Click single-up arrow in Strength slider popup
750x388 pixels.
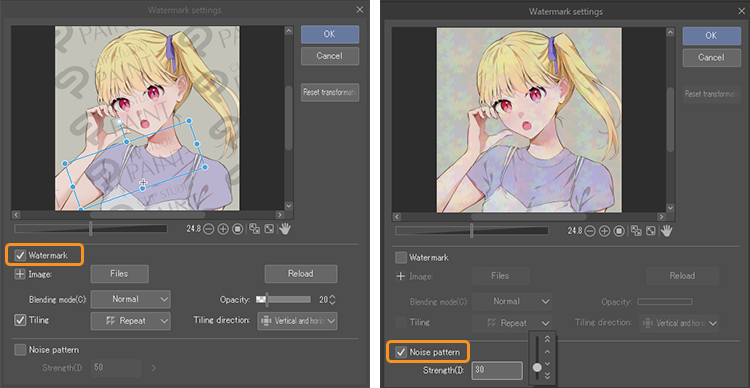point(548,352)
